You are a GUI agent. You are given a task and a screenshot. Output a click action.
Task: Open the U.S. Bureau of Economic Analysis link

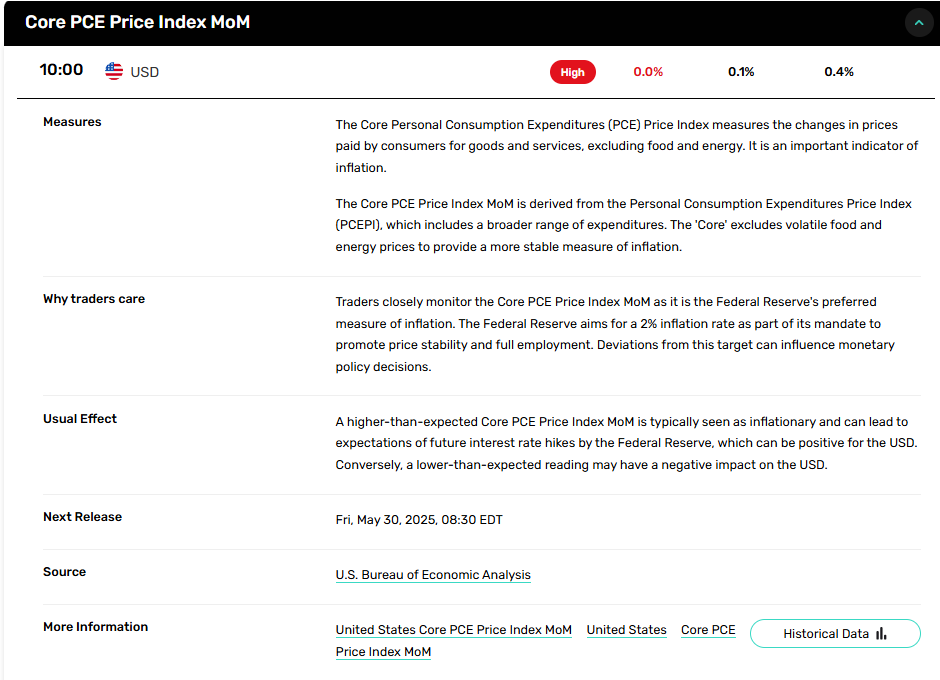[433, 575]
